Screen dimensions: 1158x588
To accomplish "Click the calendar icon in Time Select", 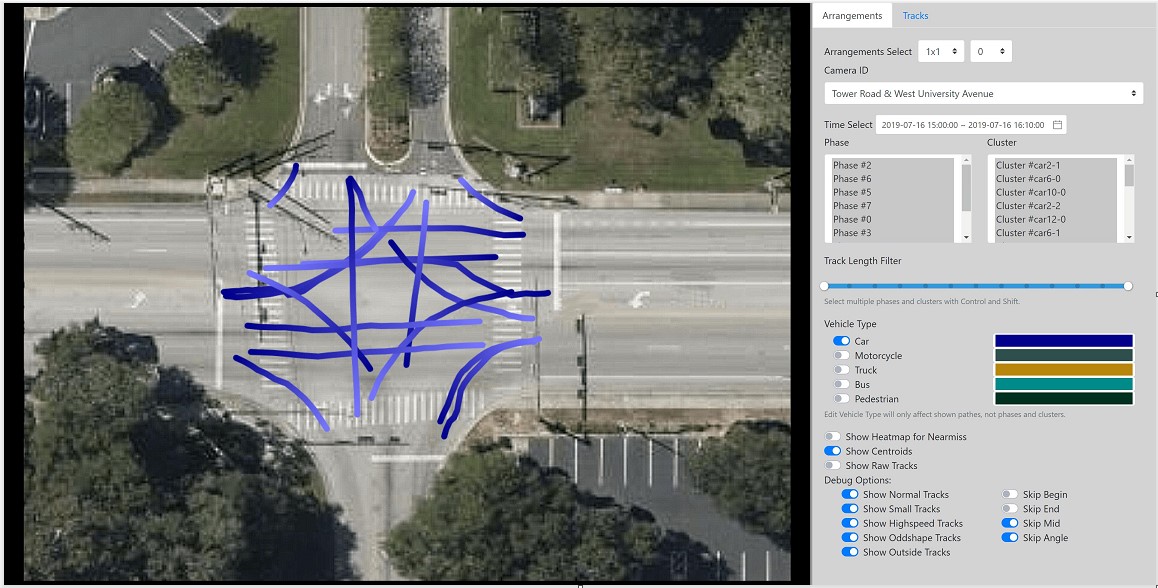I will 1057,125.
